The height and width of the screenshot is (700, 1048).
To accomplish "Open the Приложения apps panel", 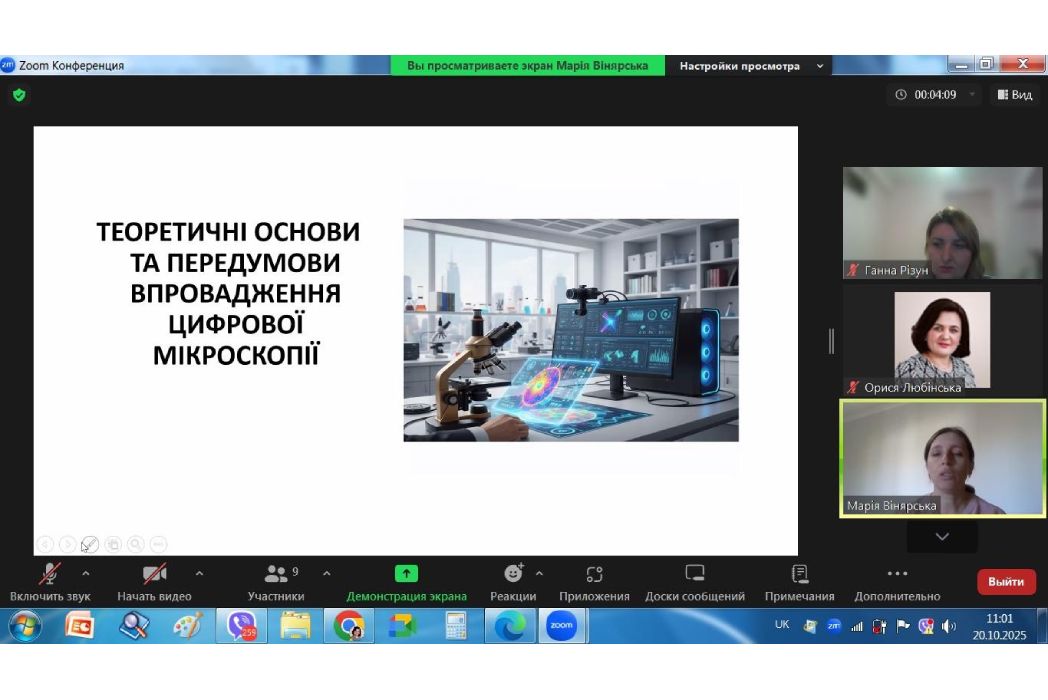I will [x=595, y=582].
